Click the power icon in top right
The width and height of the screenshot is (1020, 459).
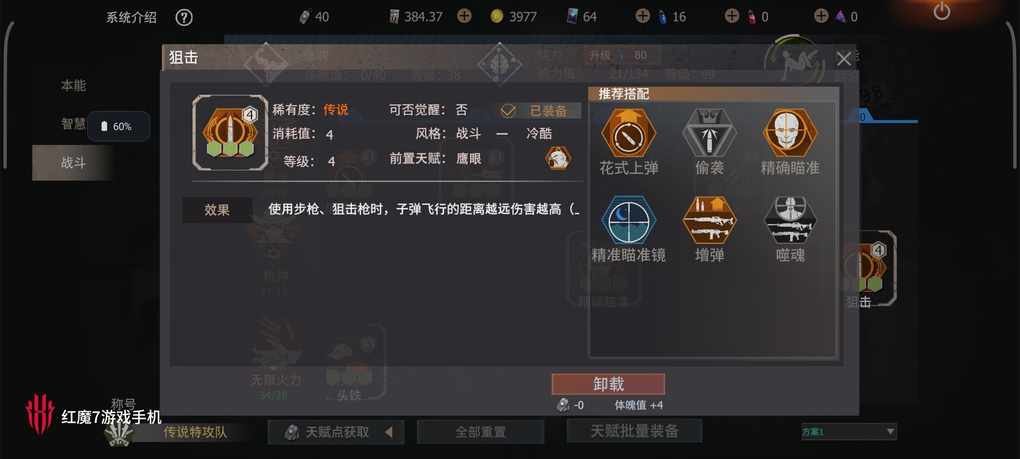pos(941,12)
